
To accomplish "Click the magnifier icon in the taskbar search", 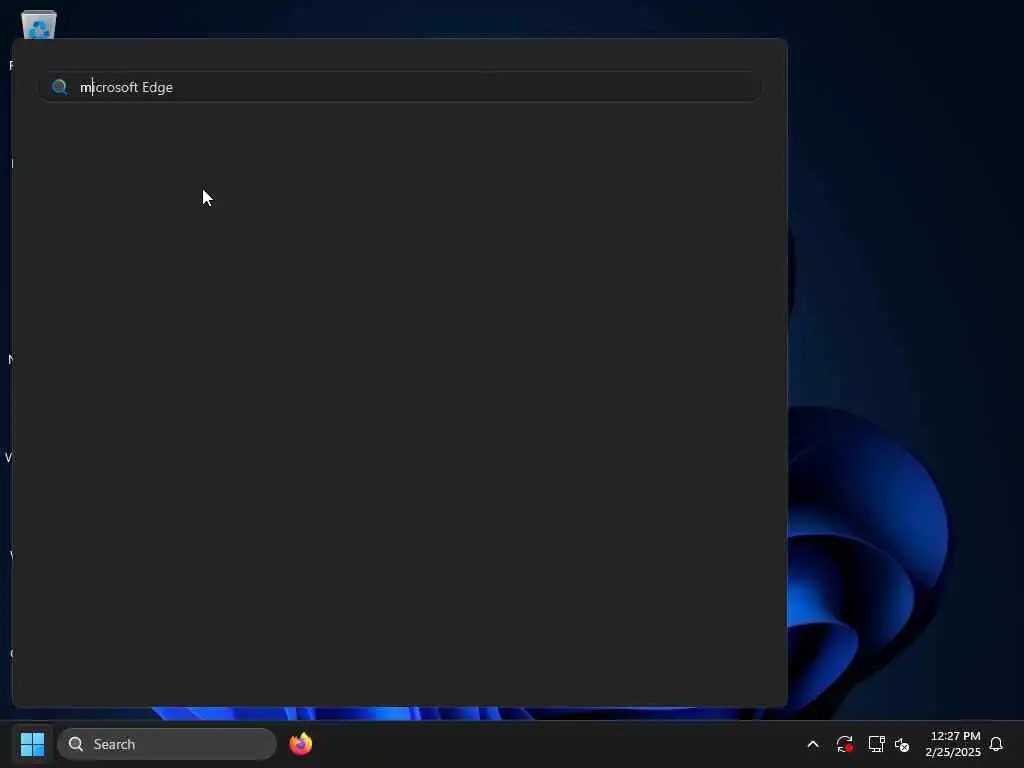I will coord(76,744).
